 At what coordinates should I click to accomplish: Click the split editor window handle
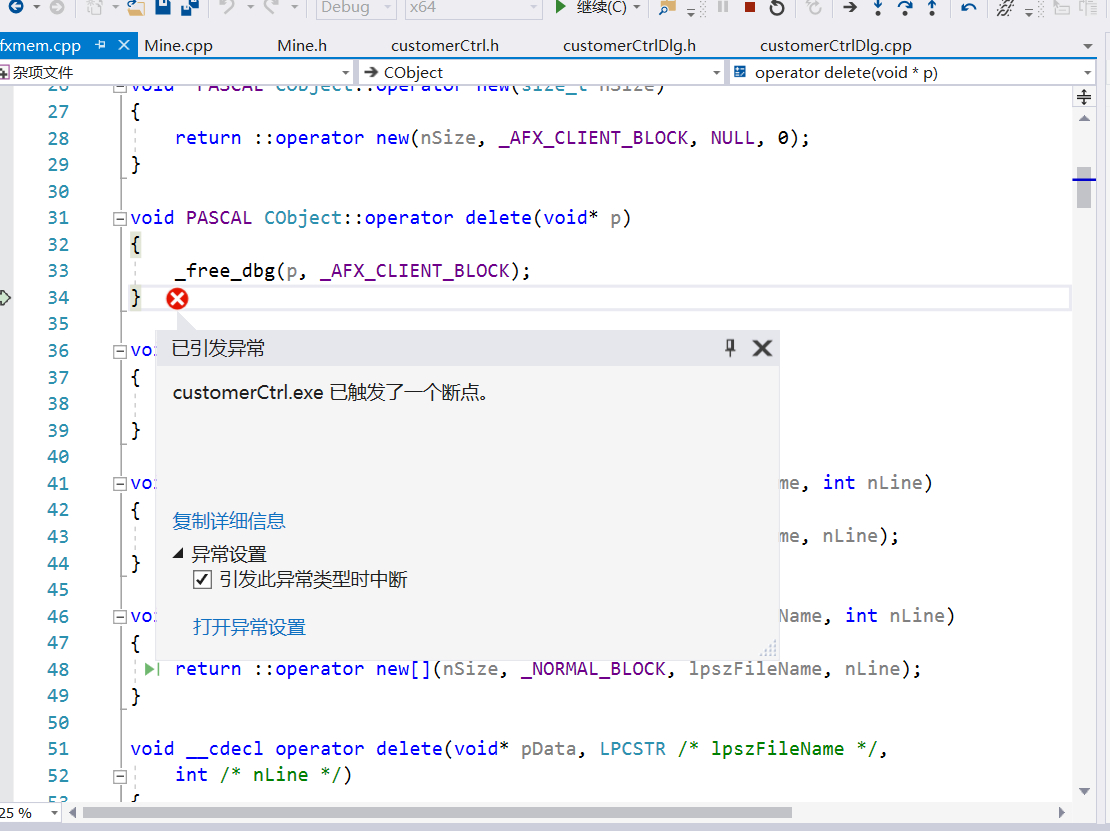pos(1084,97)
